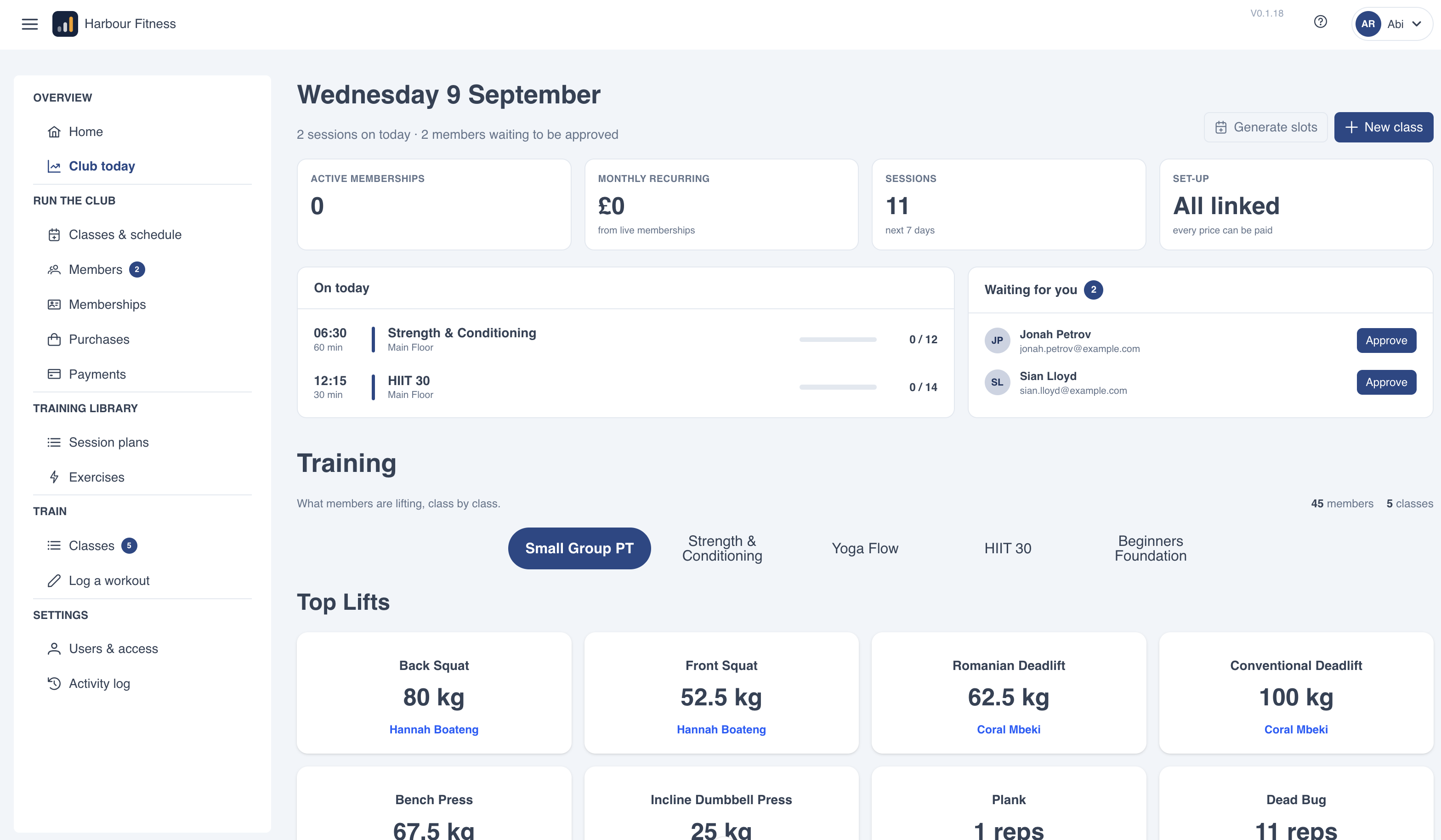Click the Club today chart icon

[54, 166]
